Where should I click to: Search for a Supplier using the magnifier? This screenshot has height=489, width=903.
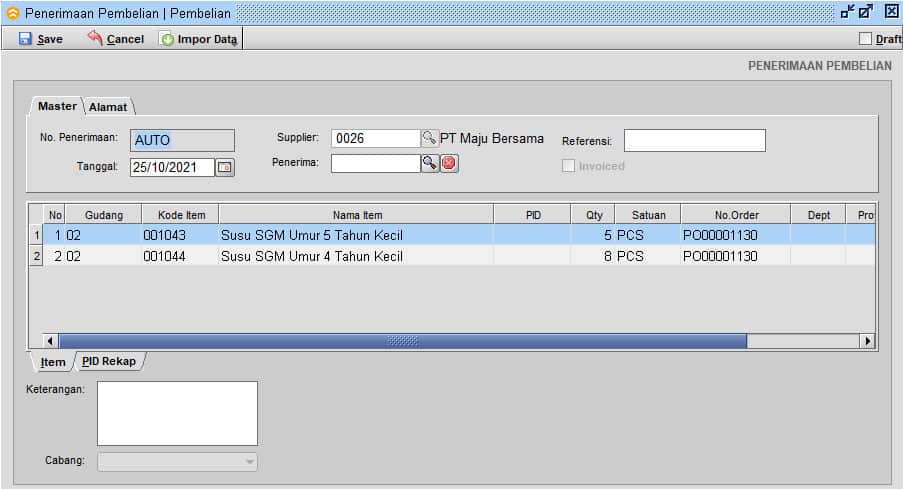pyautogui.click(x=429, y=138)
